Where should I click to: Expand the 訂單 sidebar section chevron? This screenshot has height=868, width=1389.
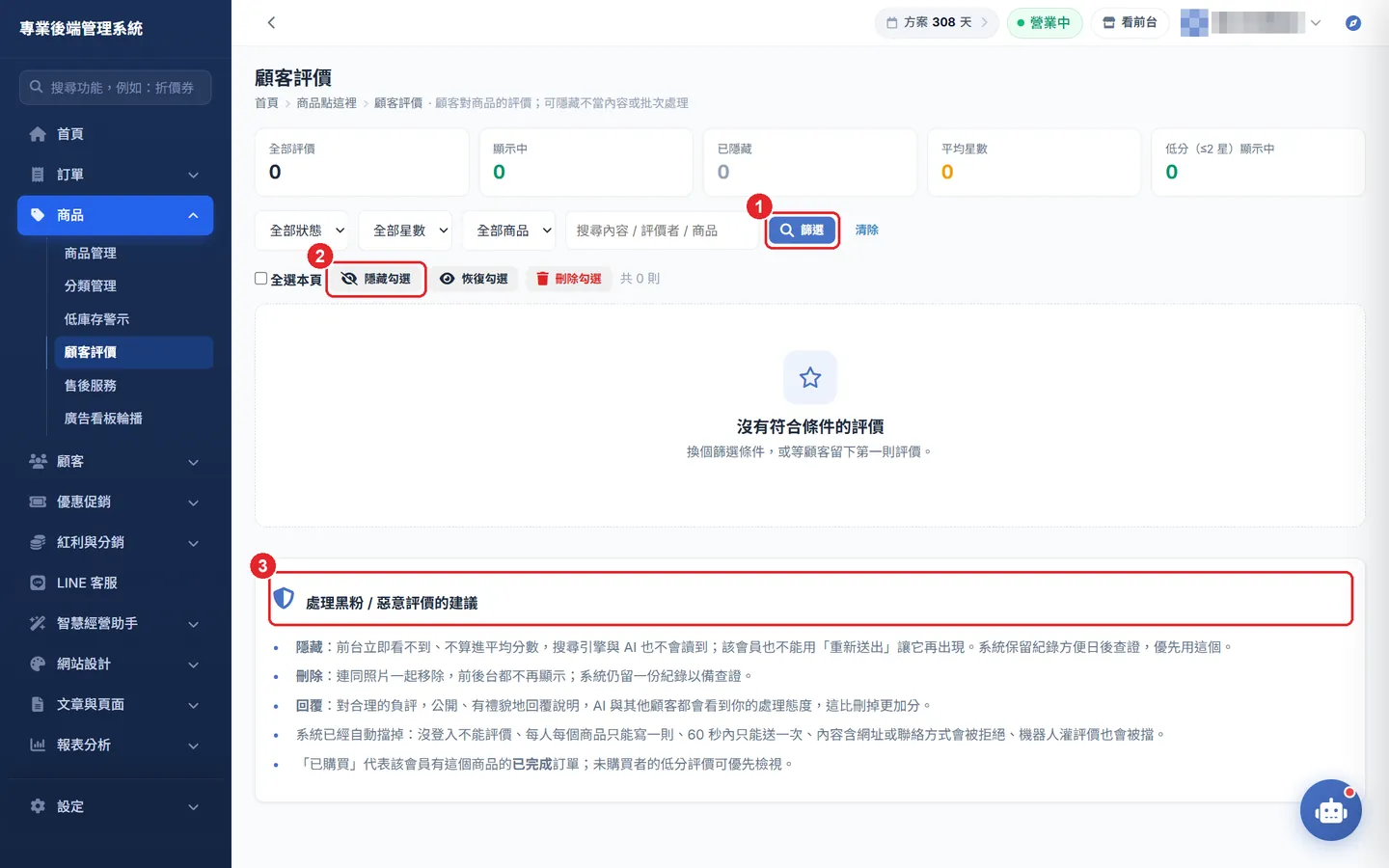click(193, 175)
